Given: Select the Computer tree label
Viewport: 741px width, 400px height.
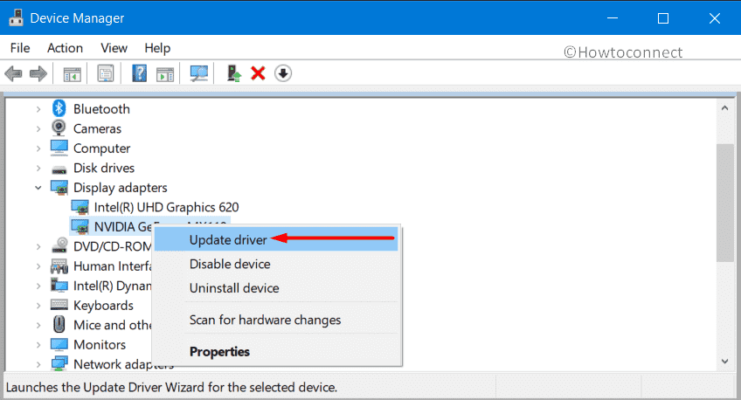Looking at the screenshot, I should 102,148.
